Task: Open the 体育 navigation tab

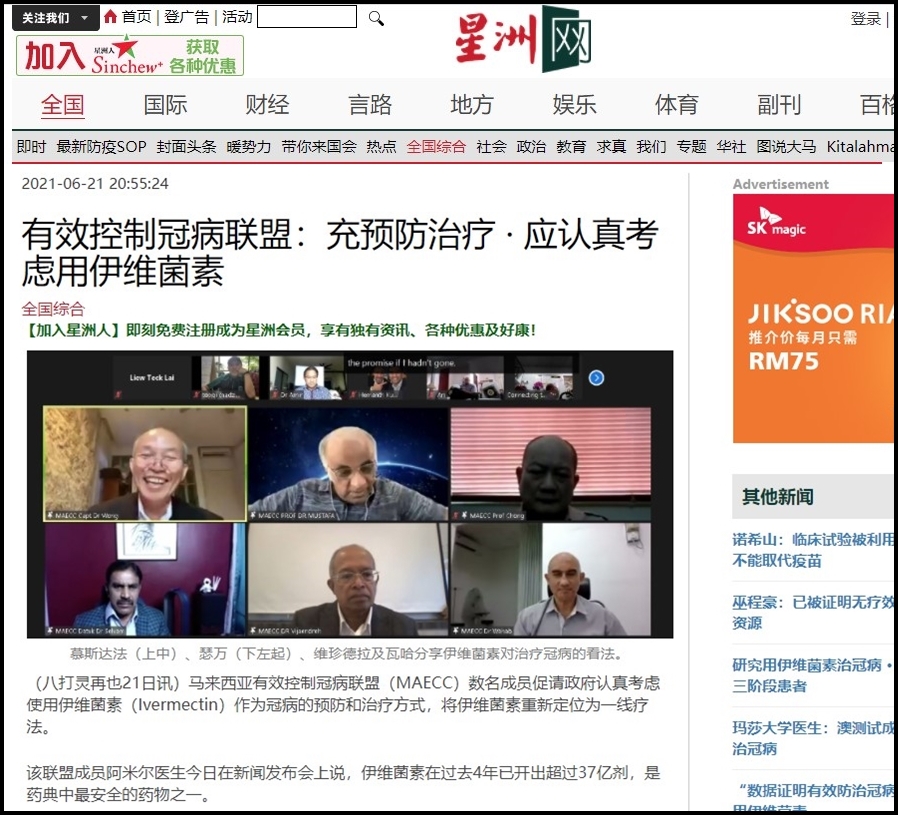Action: [x=676, y=105]
